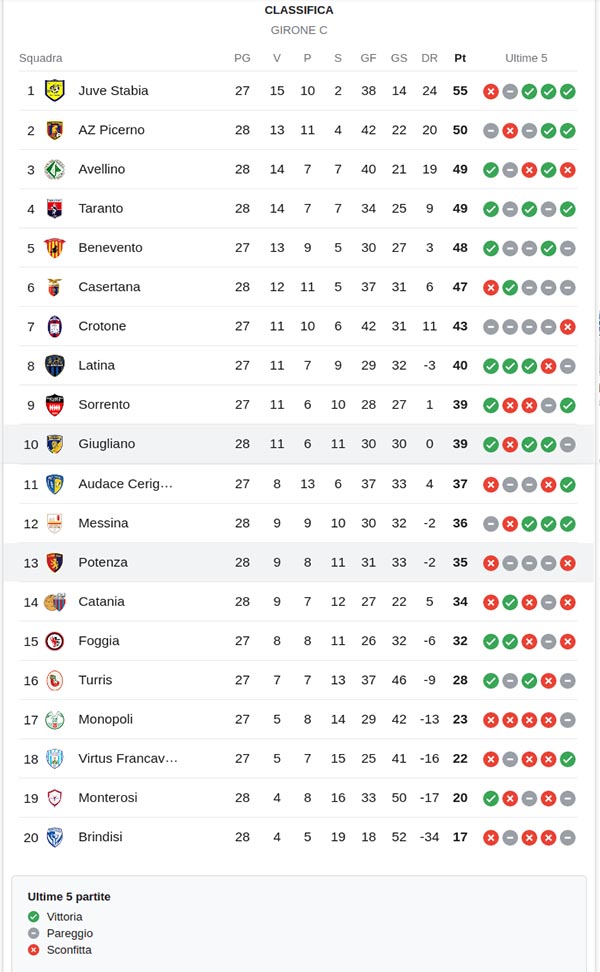Sort table by Pt column header
The width and height of the screenshot is (600, 972).
point(460,58)
